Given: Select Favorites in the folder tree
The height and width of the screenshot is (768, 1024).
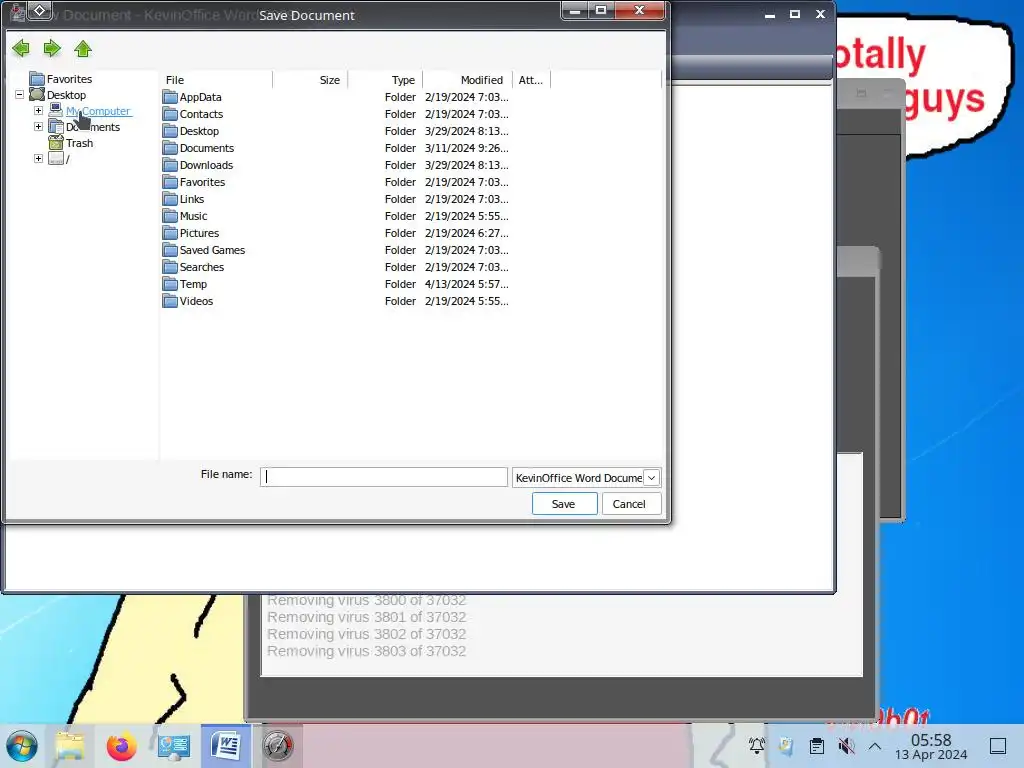Looking at the screenshot, I should (69, 79).
